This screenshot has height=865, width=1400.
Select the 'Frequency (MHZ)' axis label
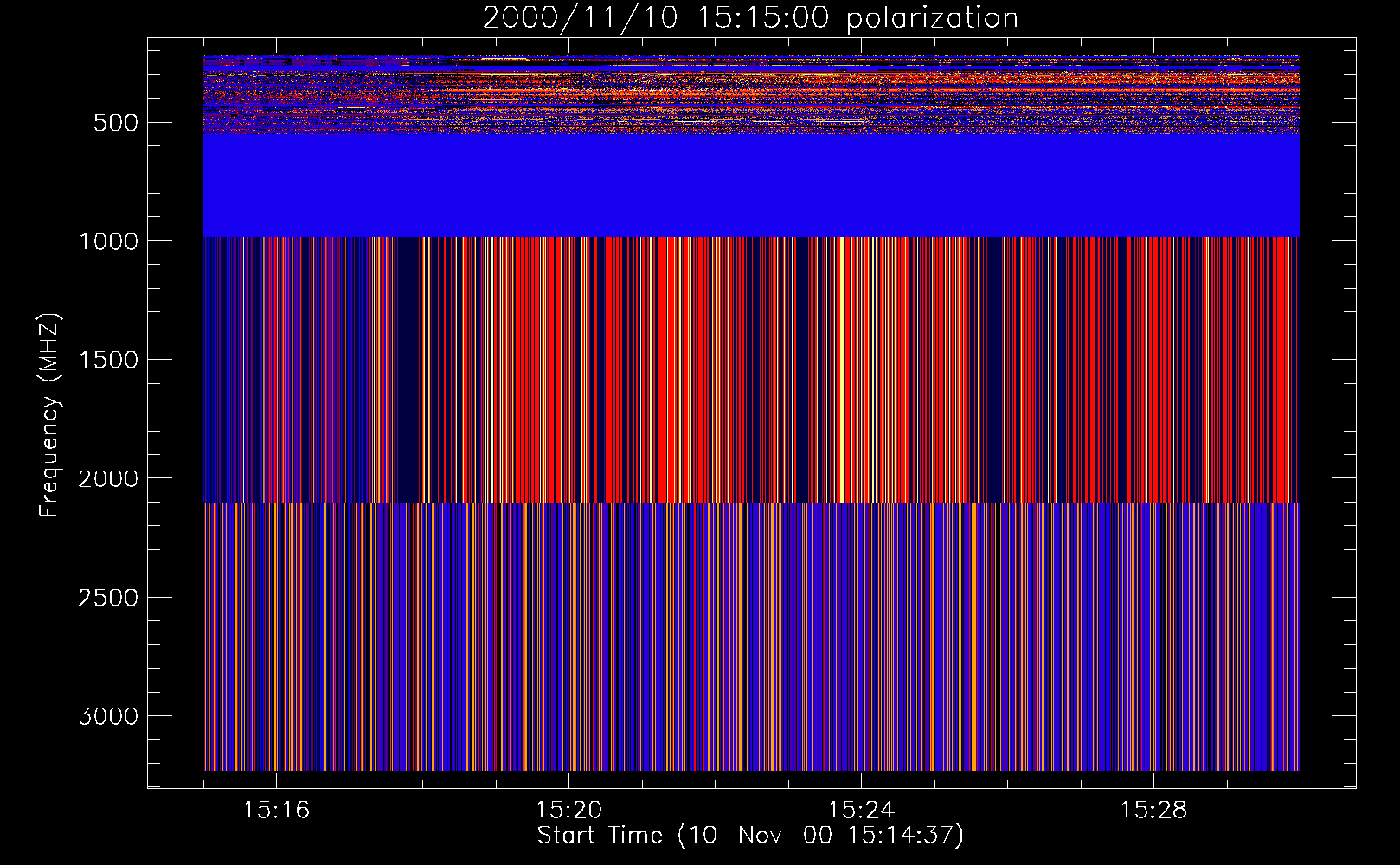pos(50,415)
